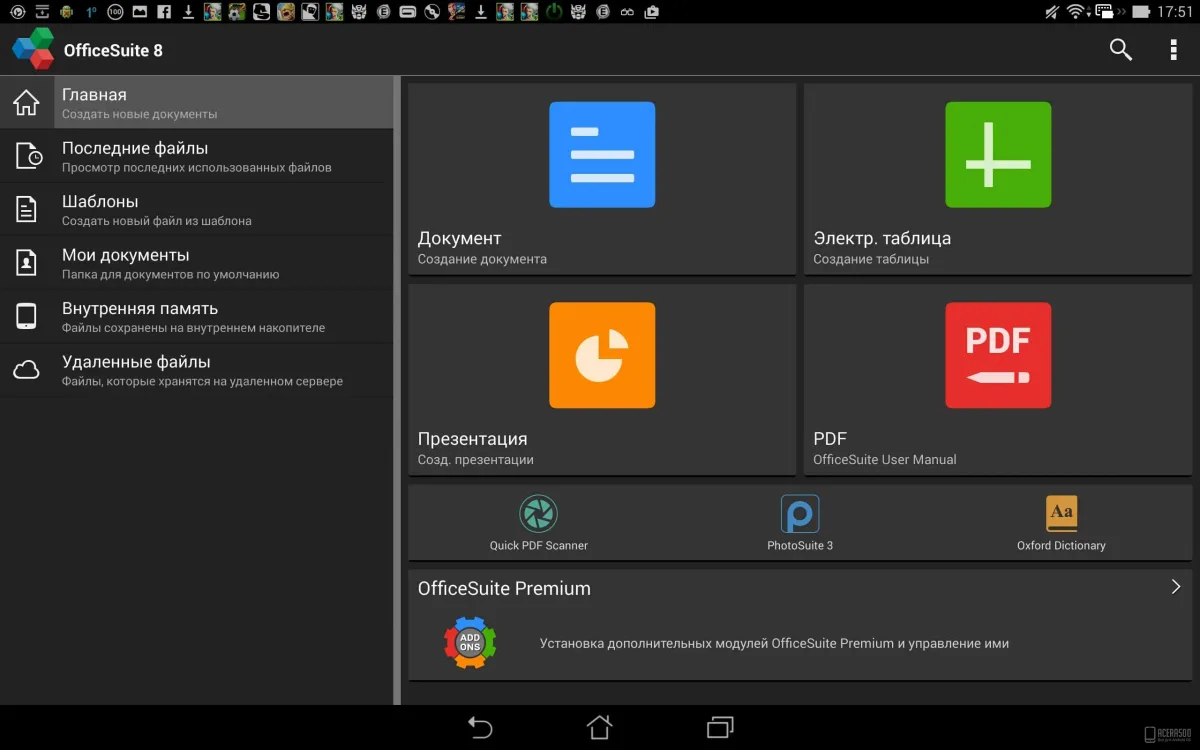
Task: Open the overflow menu in the top bar
Action: [1173, 48]
